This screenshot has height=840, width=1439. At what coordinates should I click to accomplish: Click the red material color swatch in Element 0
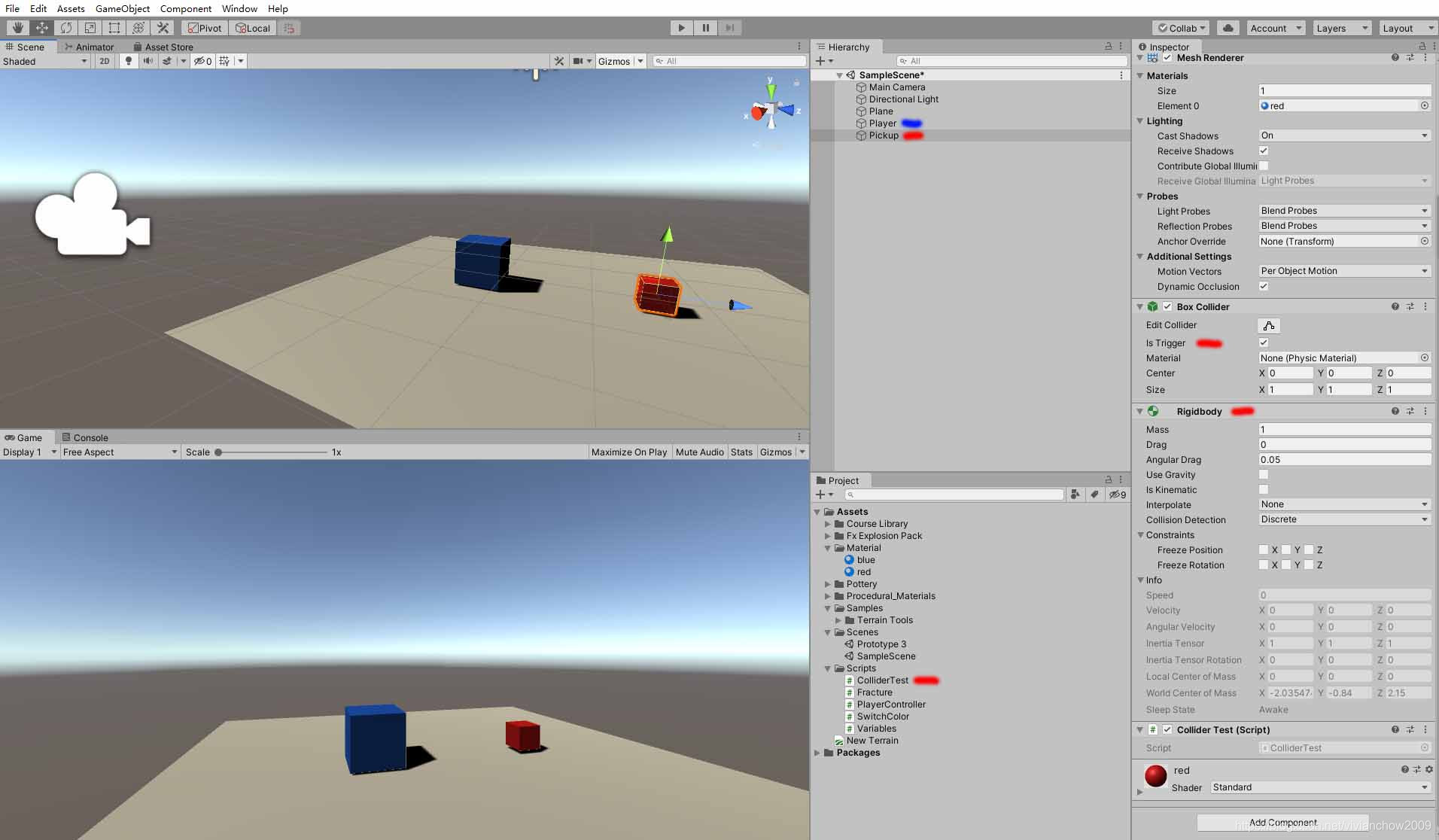pyautogui.click(x=1266, y=105)
